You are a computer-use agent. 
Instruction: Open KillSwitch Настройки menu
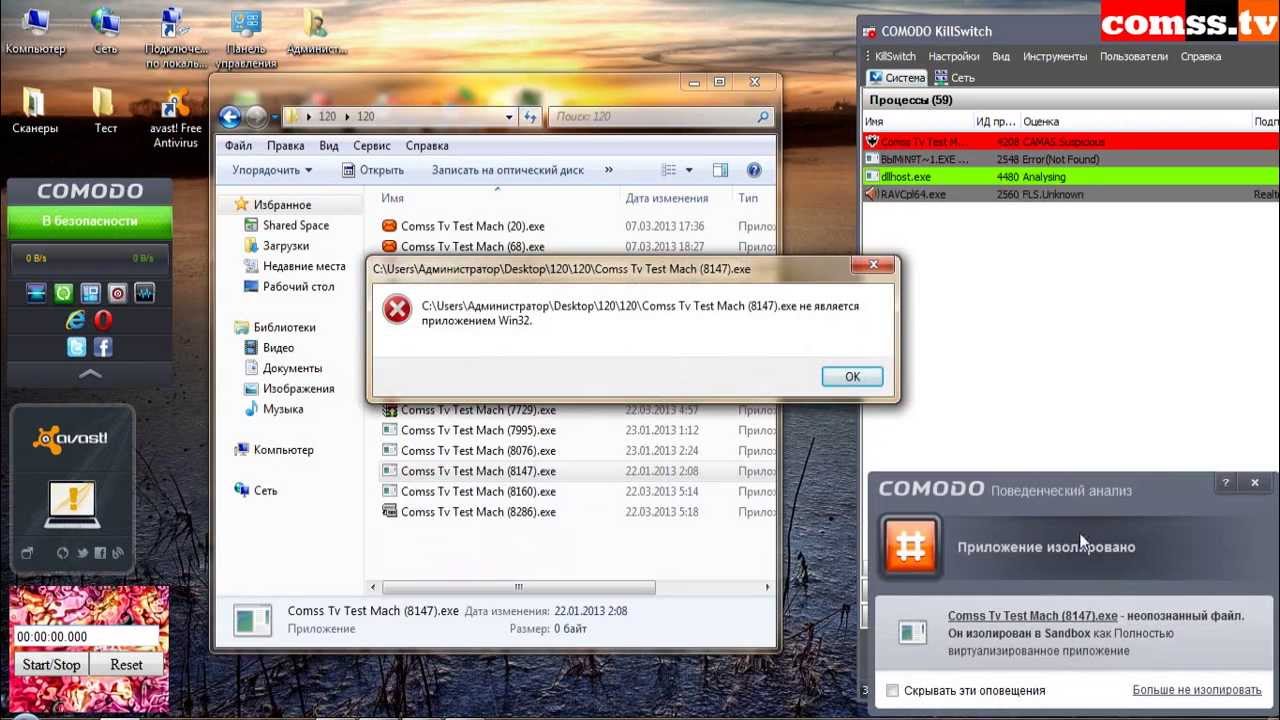pos(954,57)
